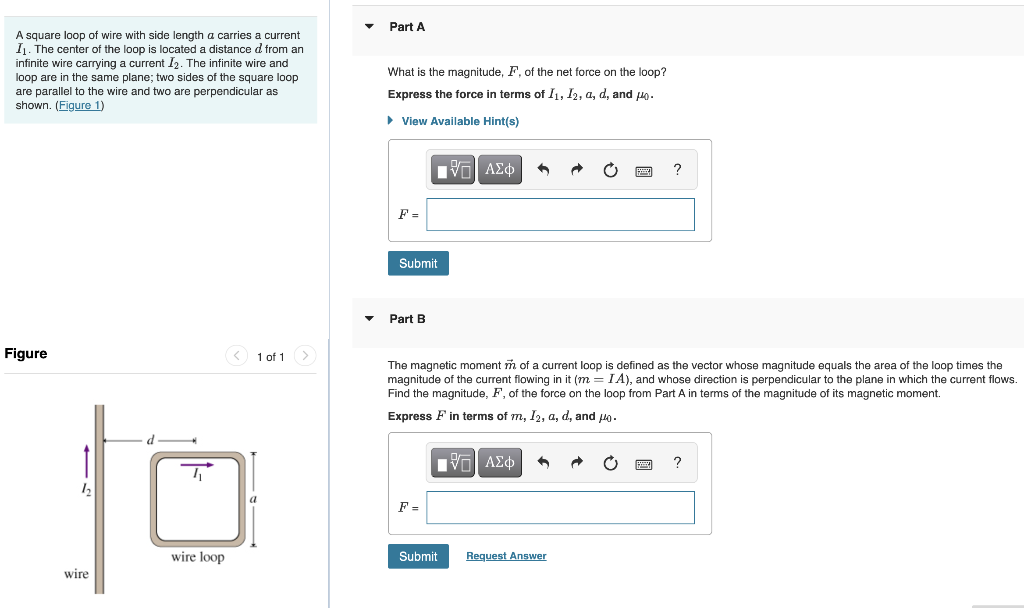Open the Request Answer link

coord(506,556)
